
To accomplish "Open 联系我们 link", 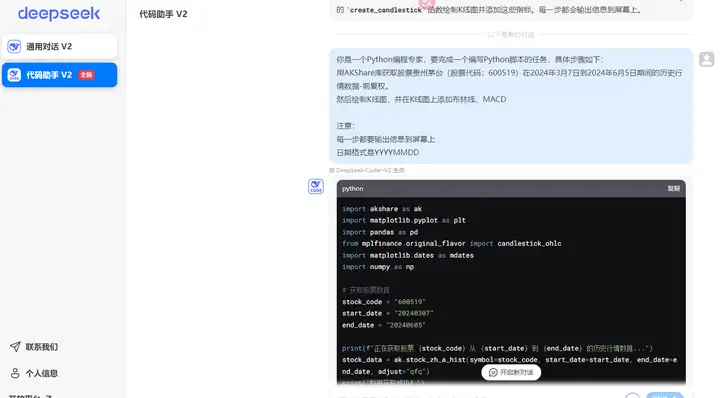I will [x=41, y=347].
